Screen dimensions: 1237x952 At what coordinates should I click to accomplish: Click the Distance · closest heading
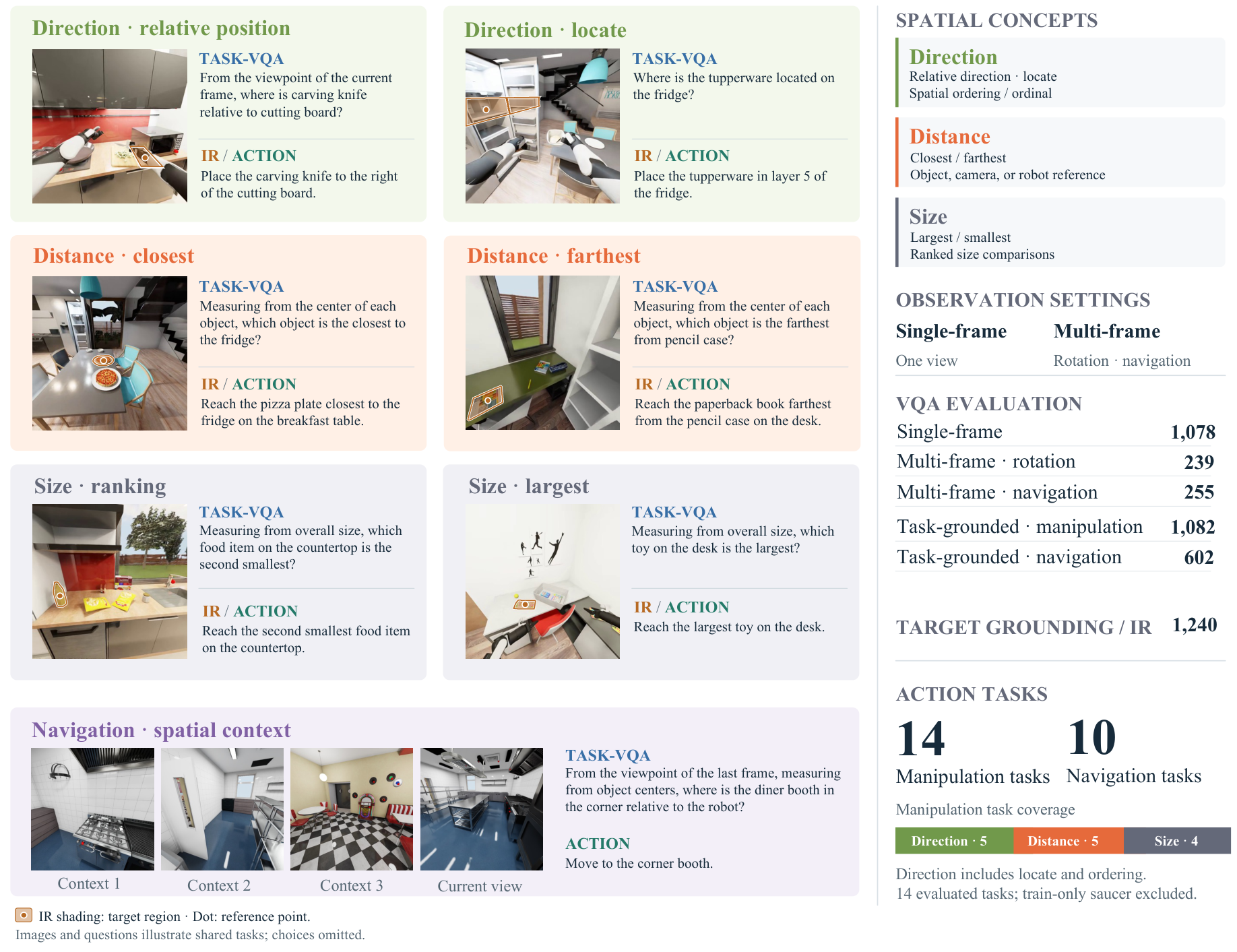(113, 256)
